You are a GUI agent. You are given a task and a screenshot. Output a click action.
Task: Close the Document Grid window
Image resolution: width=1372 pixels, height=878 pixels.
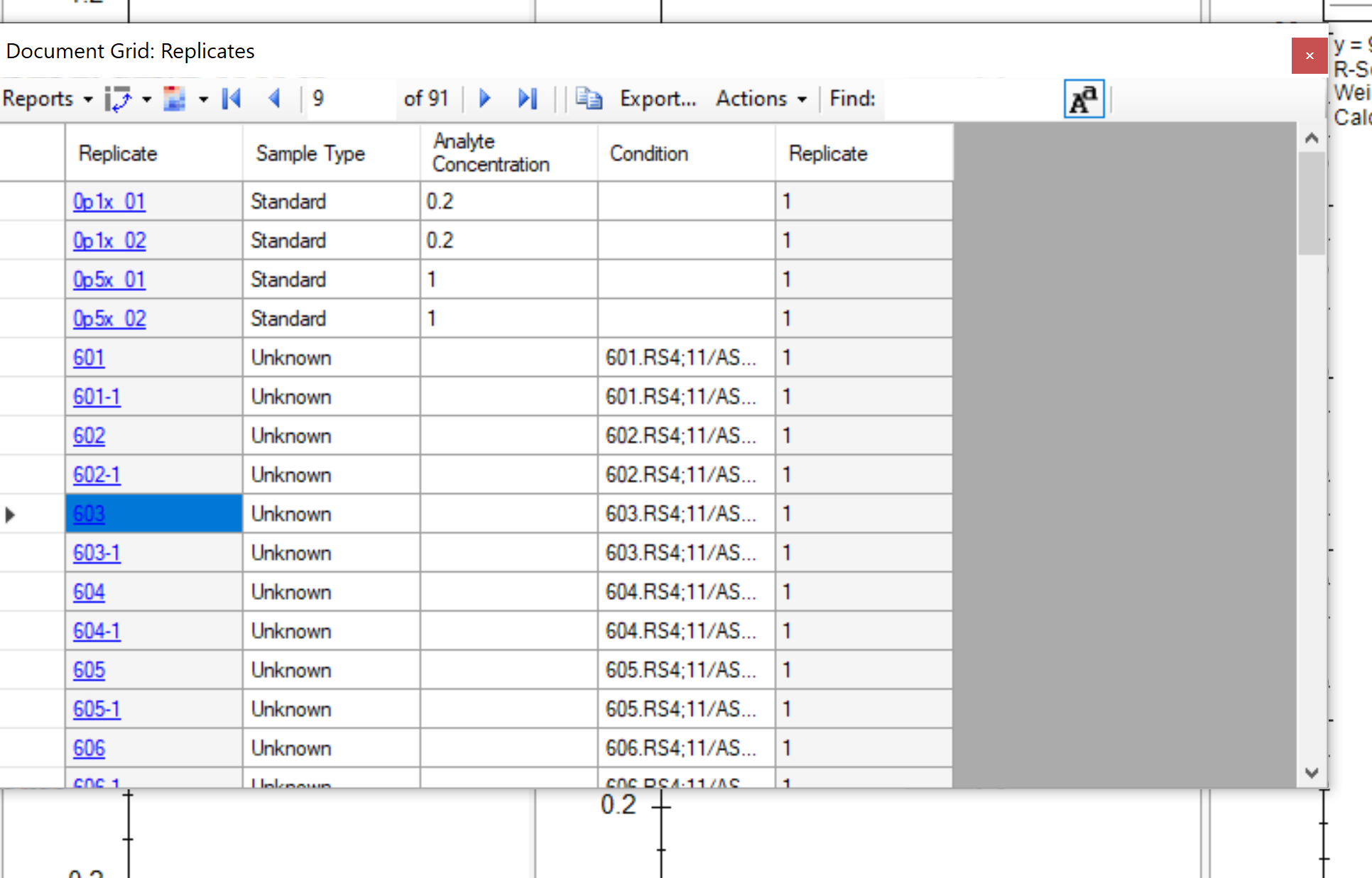[1309, 55]
